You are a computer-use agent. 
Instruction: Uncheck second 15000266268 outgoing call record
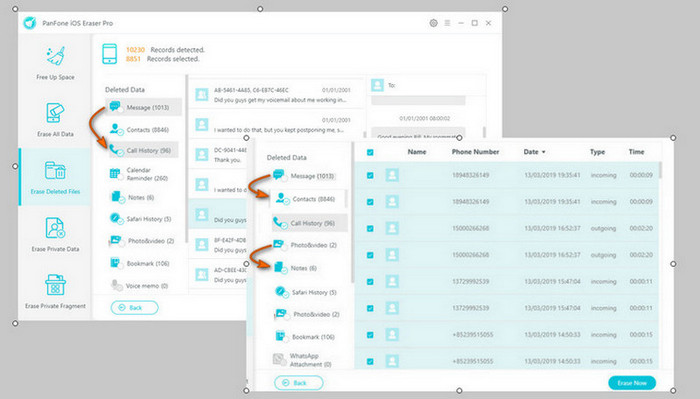pyautogui.click(x=370, y=255)
